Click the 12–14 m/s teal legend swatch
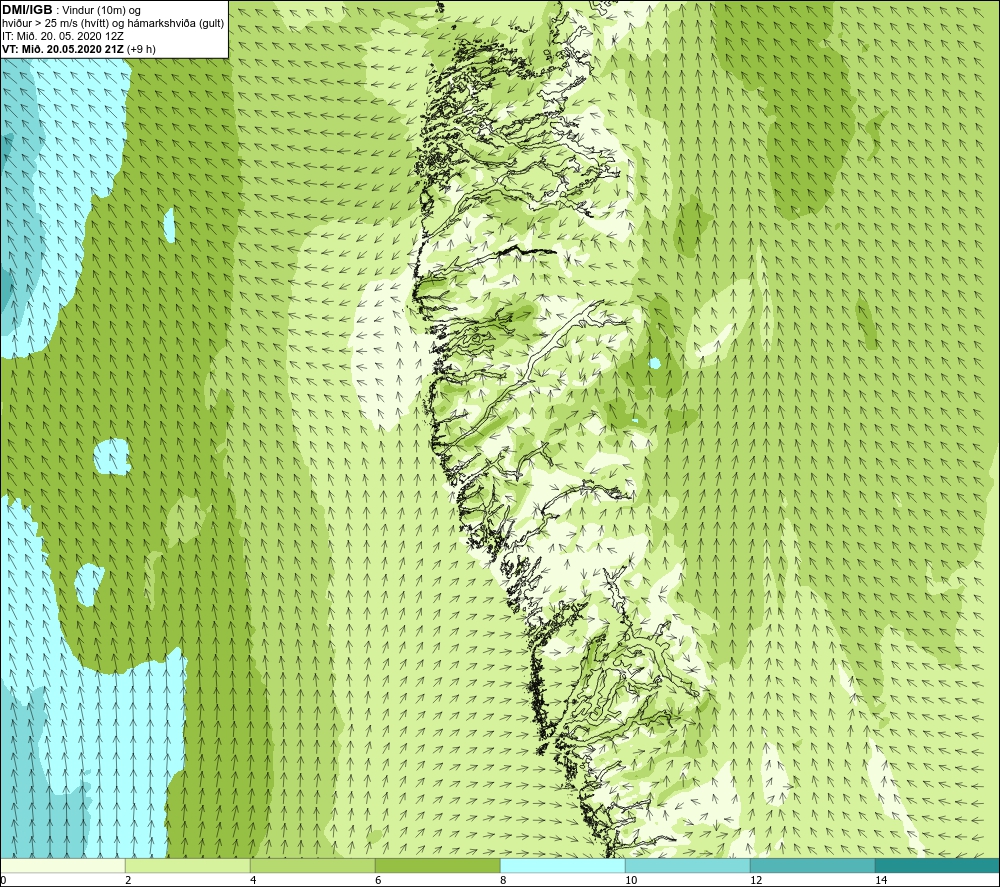1000x887 pixels. [812, 866]
